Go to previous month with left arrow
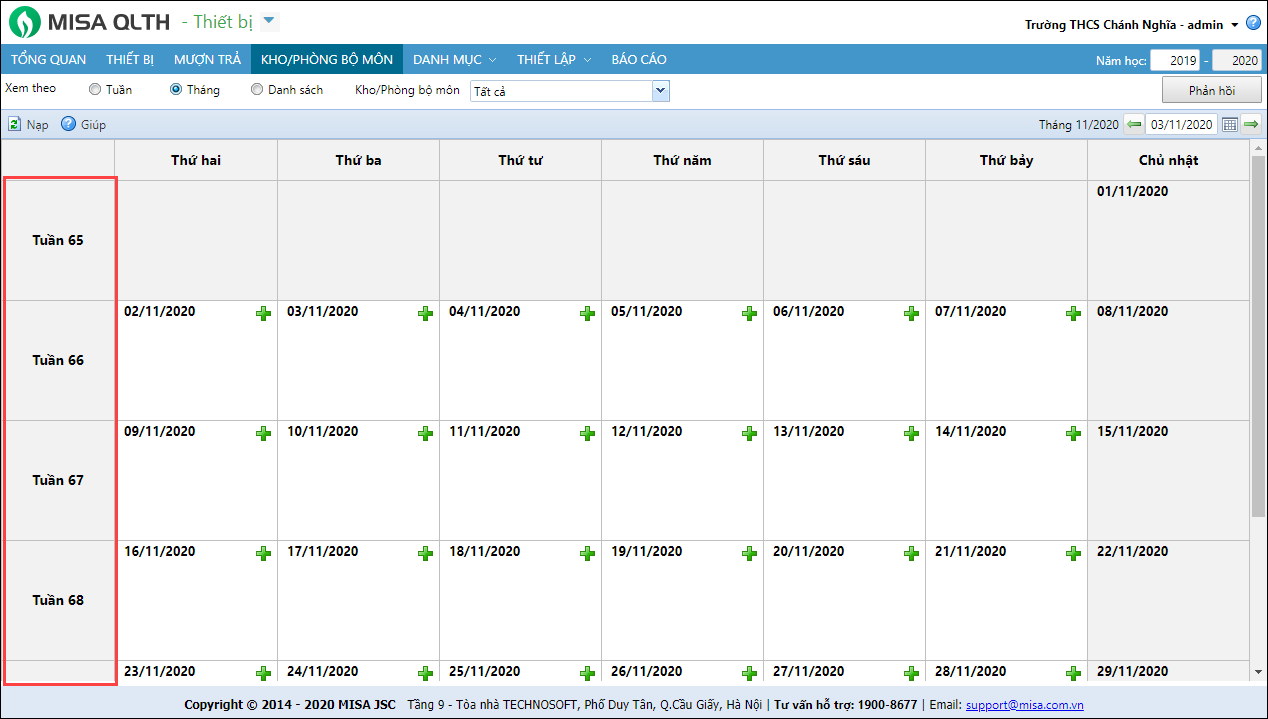1268x719 pixels. coord(1134,124)
